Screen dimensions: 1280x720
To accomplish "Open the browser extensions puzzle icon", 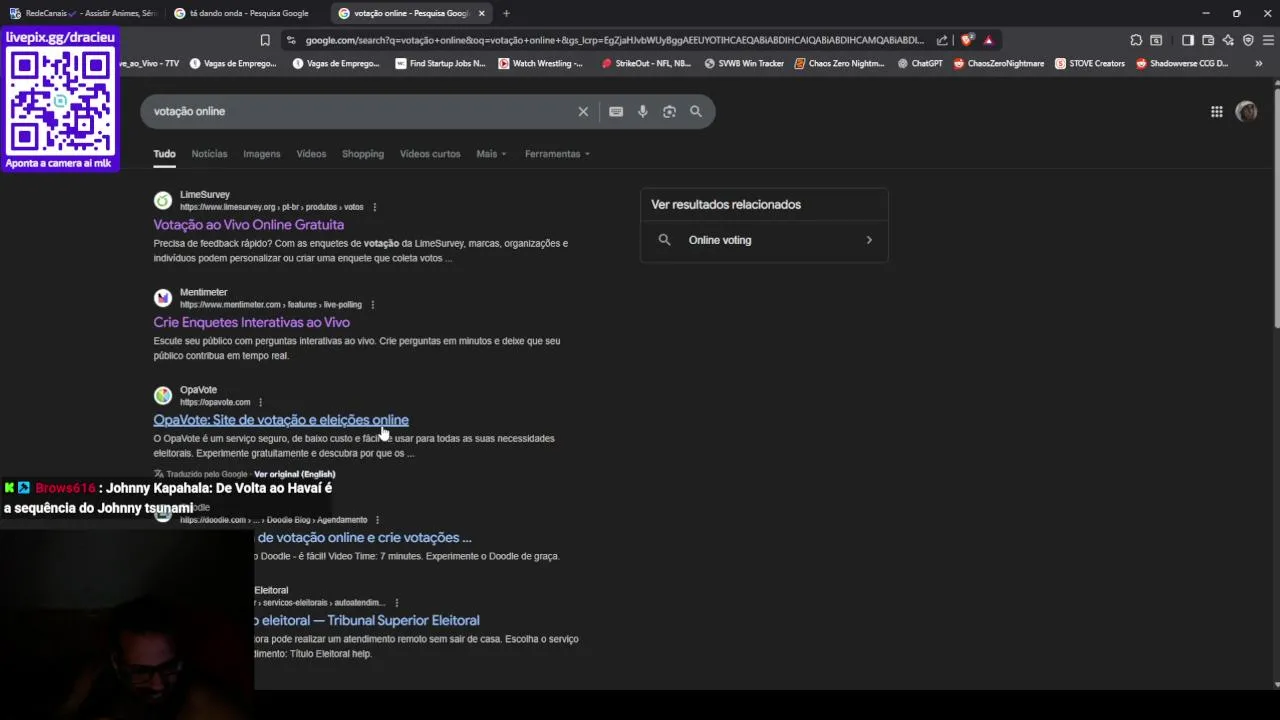I will click(x=1136, y=40).
